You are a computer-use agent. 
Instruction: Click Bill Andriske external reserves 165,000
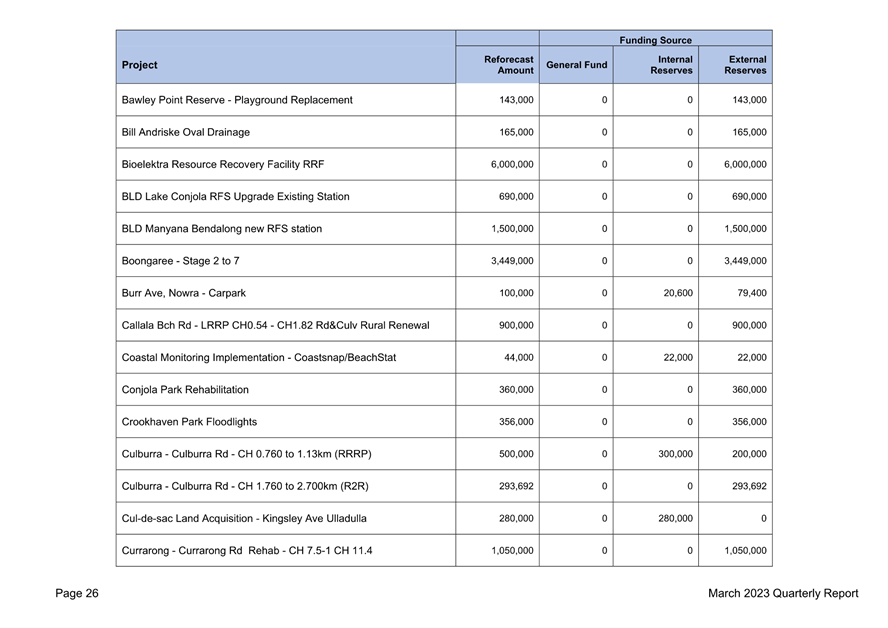[x=749, y=133]
